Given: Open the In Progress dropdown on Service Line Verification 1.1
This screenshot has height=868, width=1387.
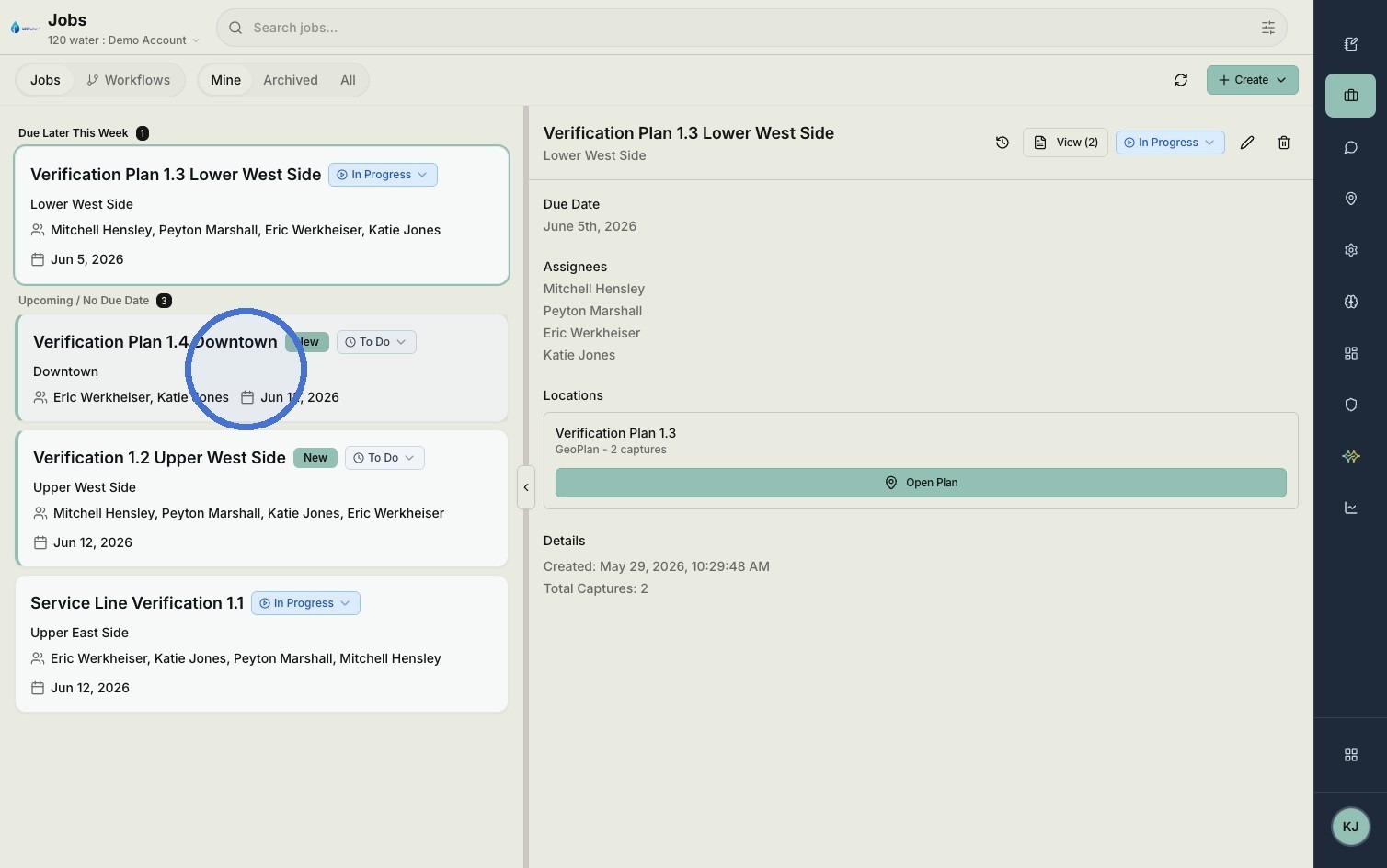Looking at the screenshot, I should coord(305,603).
